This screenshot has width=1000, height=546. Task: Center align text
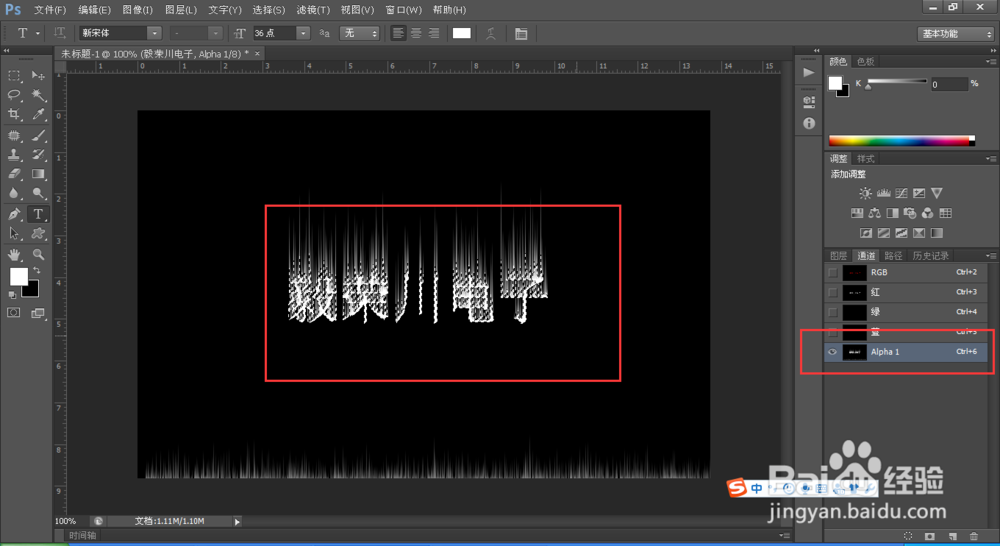point(416,33)
